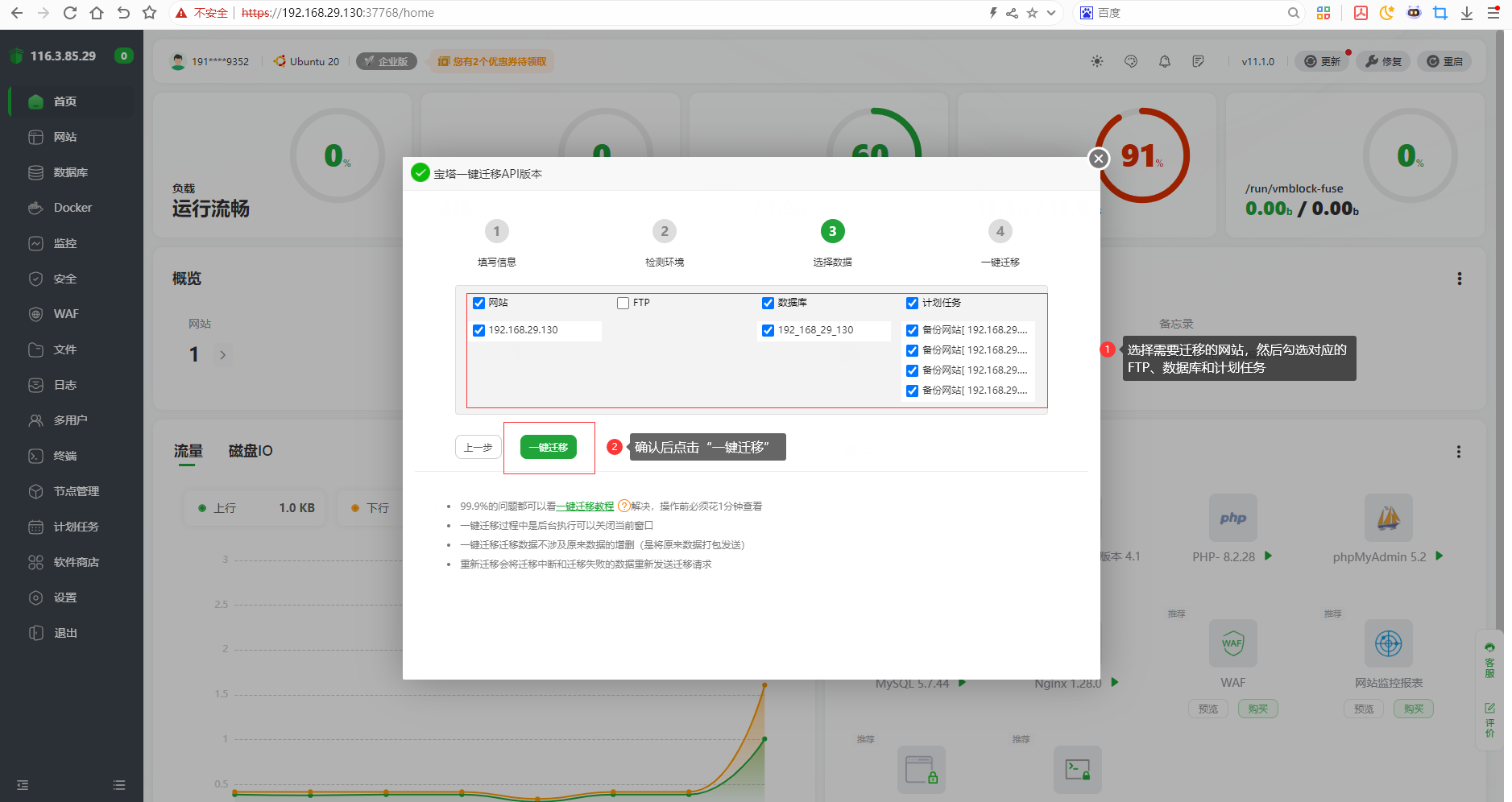Click the browser address bar URL
The height and width of the screenshot is (802, 1512).
(338, 12)
